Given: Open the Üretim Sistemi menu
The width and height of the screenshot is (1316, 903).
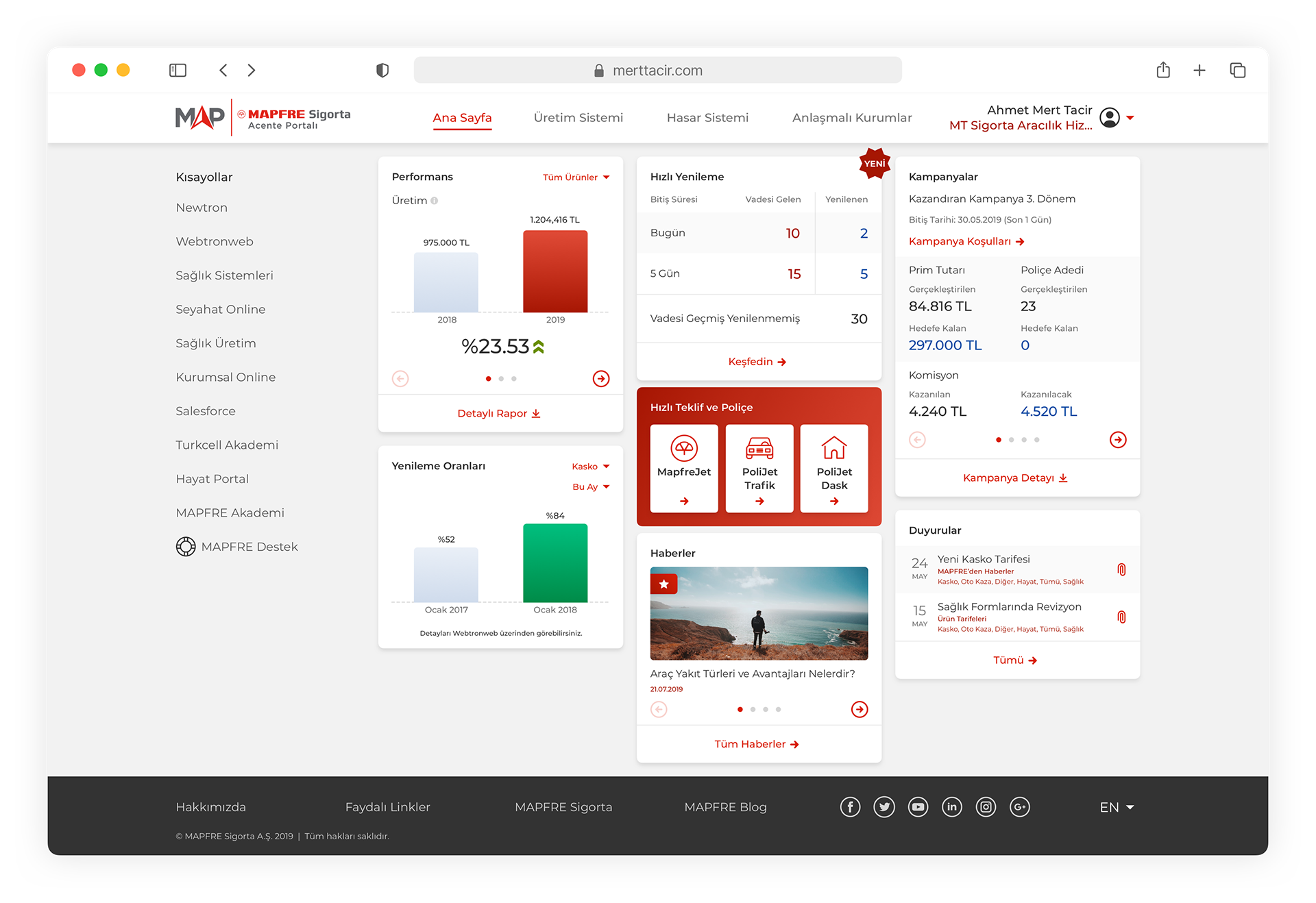Looking at the screenshot, I should [x=578, y=118].
